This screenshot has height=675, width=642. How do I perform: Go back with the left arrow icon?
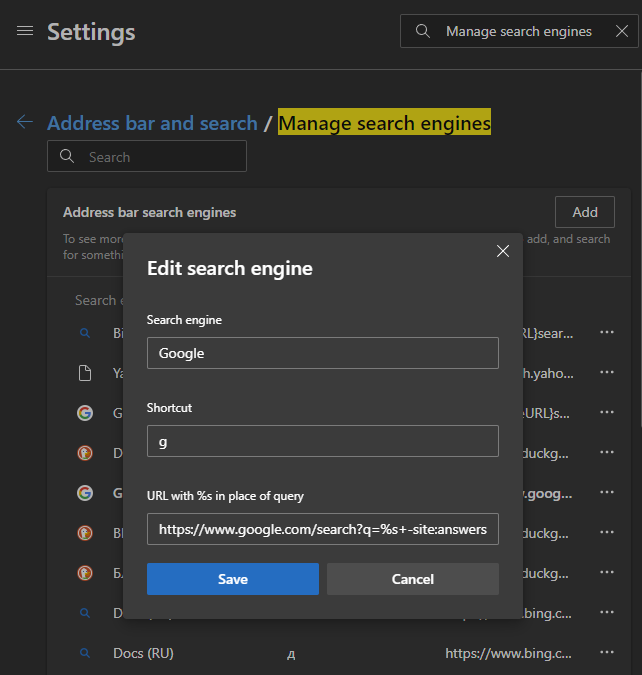click(x=25, y=122)
